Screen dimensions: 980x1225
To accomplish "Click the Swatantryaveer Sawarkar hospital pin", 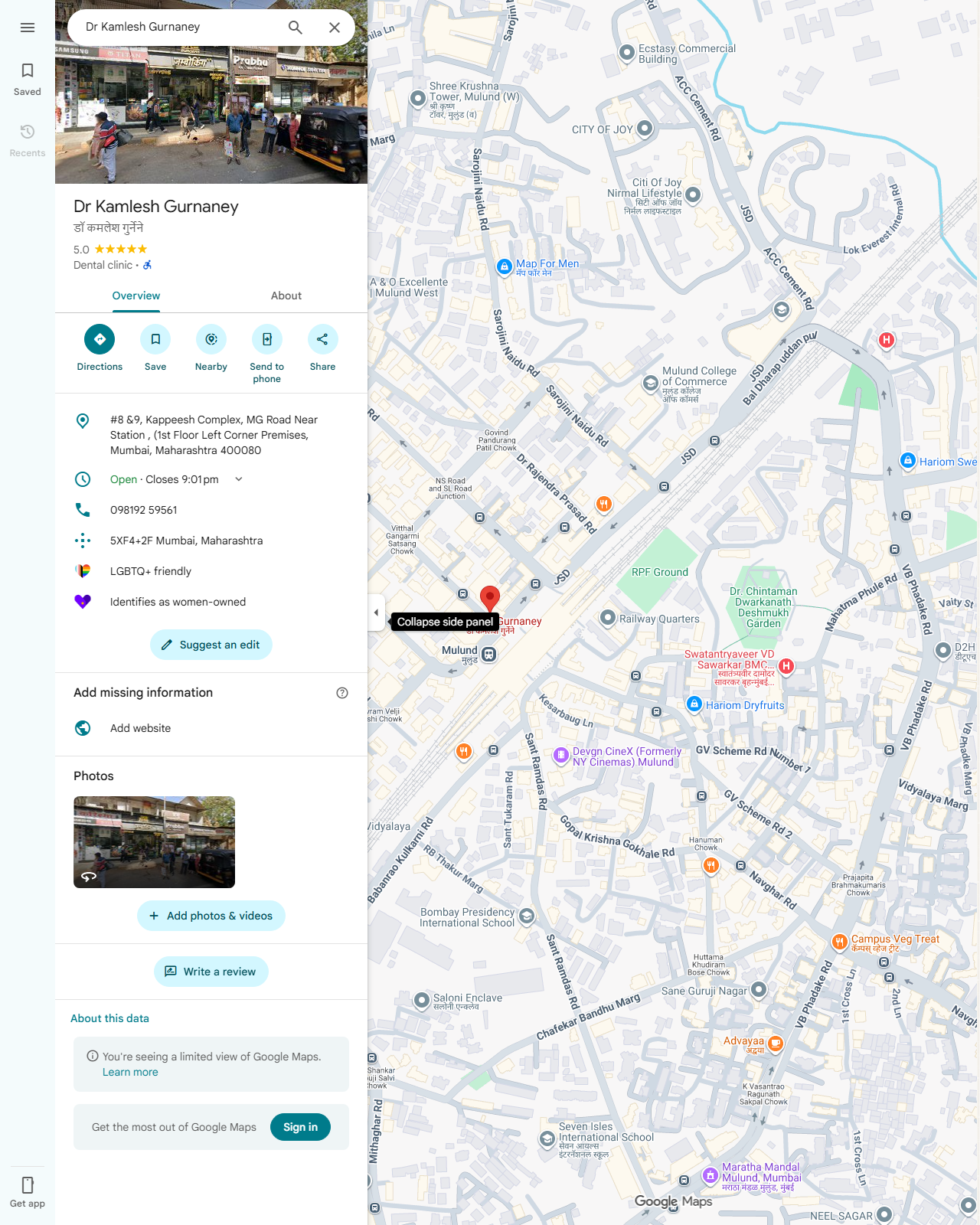I will [786, 666].
